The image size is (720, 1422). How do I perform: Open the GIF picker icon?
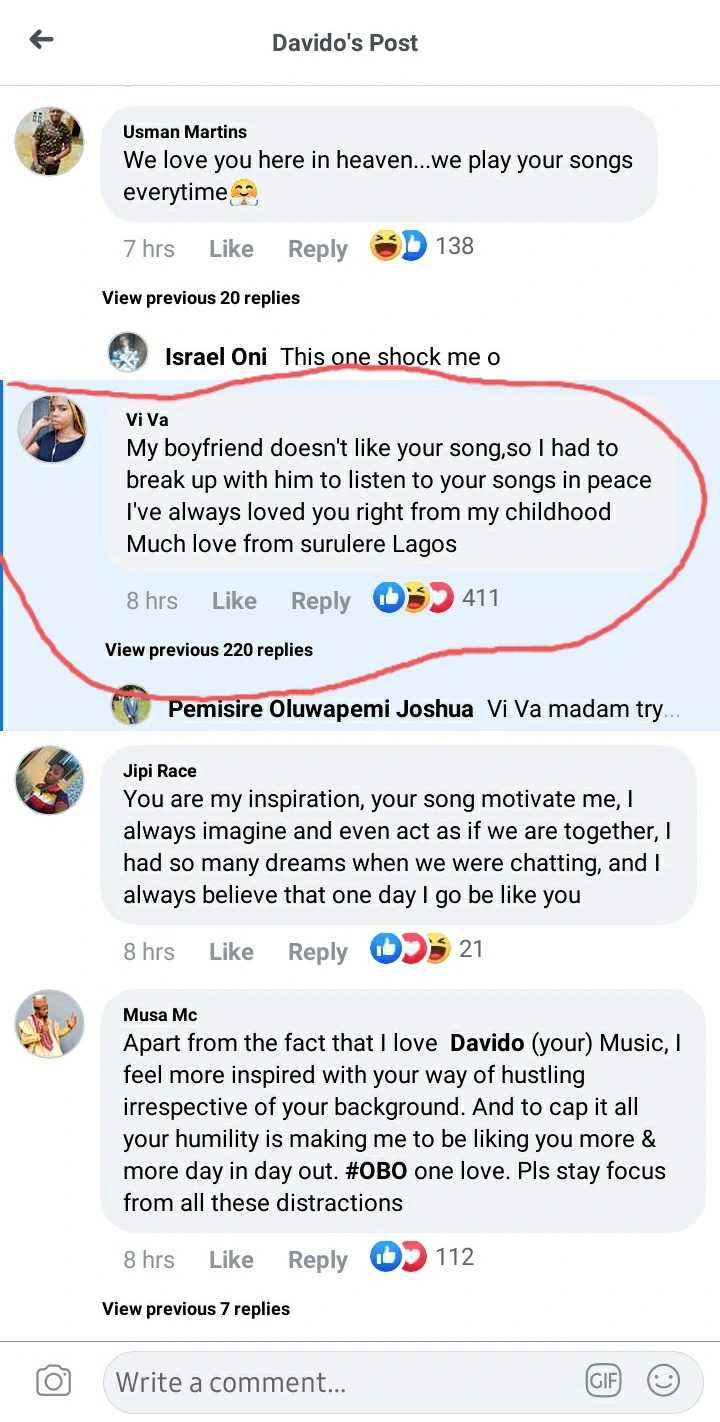pyautogui.click(x=603, y=1381)
